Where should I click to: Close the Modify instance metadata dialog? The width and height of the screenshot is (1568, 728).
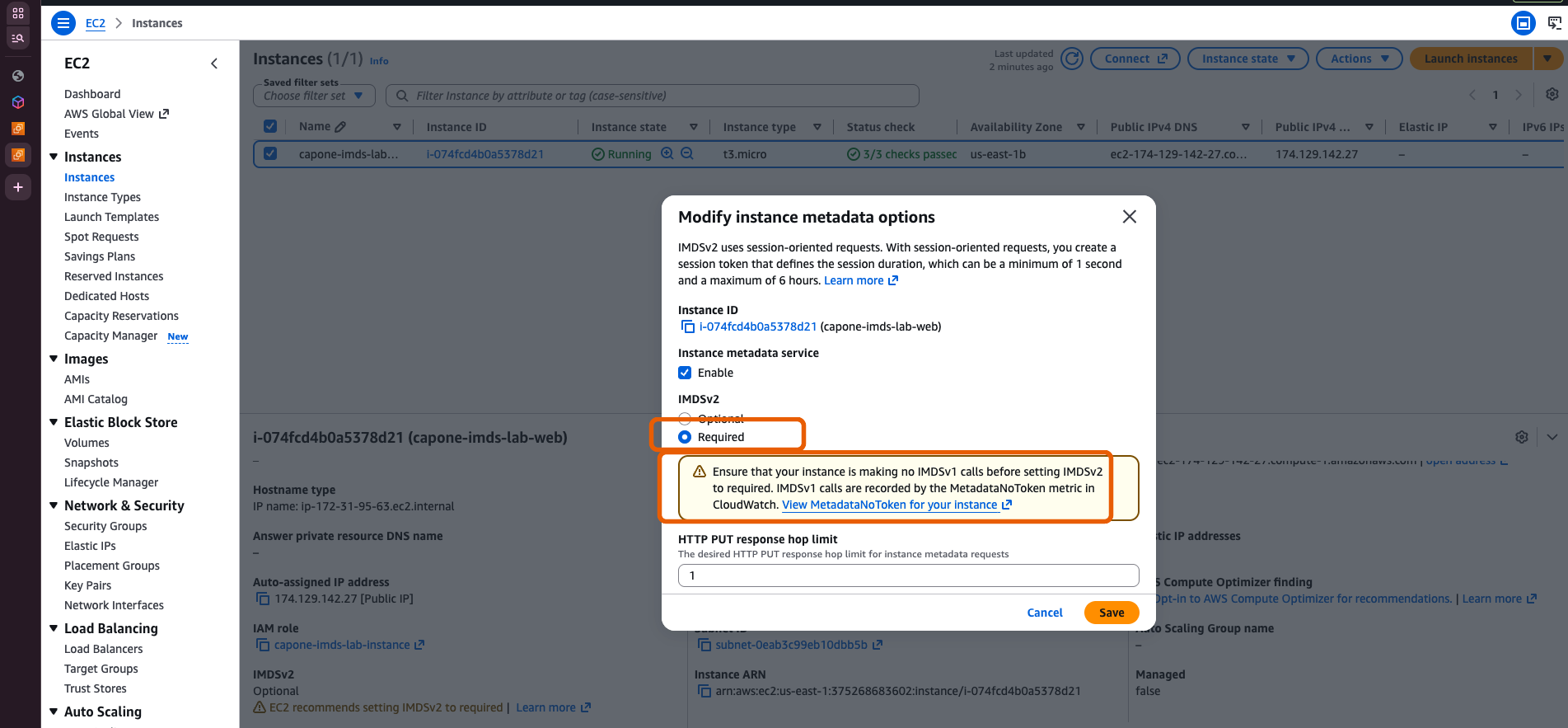pos(1129,216)
